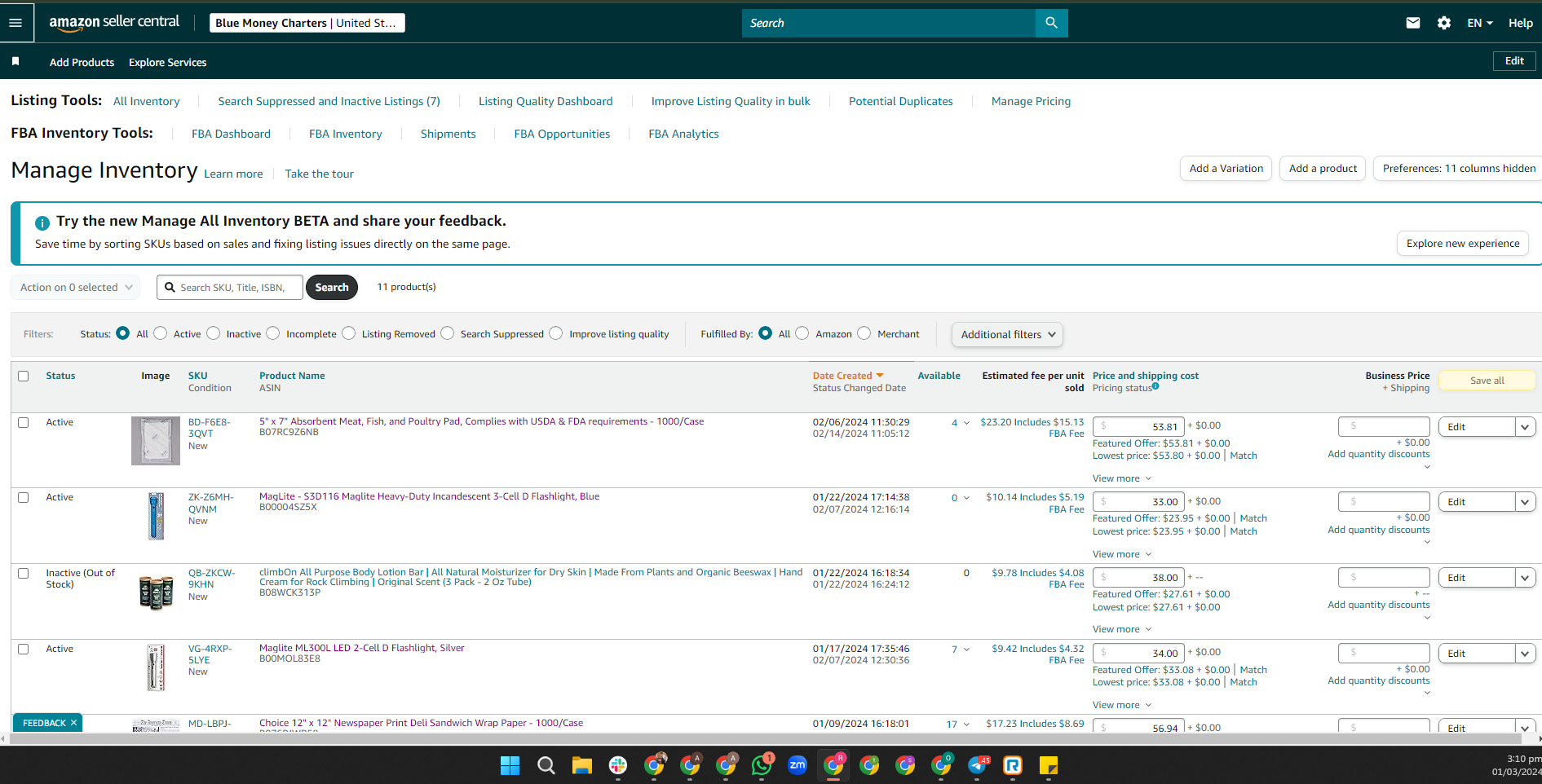Click the Add a product button
This screenshot has width=1542, height=784.
1323,169
